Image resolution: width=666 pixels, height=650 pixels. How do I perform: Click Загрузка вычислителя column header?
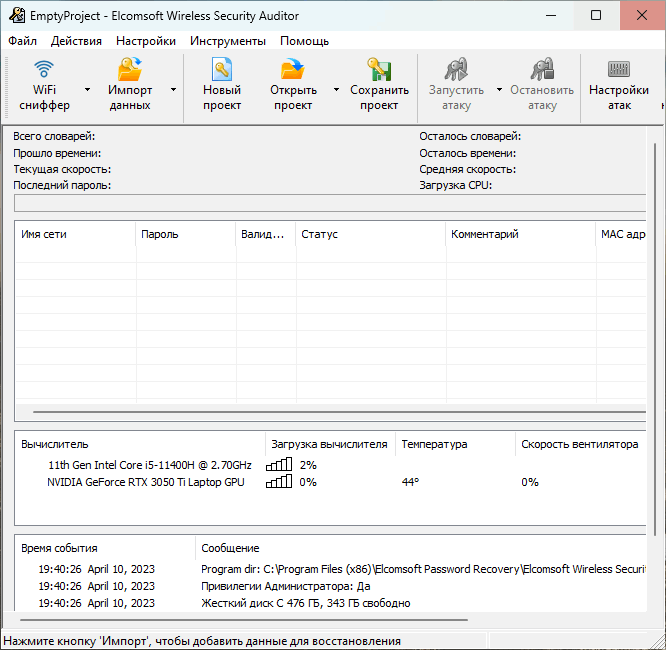tap(330, 444)
